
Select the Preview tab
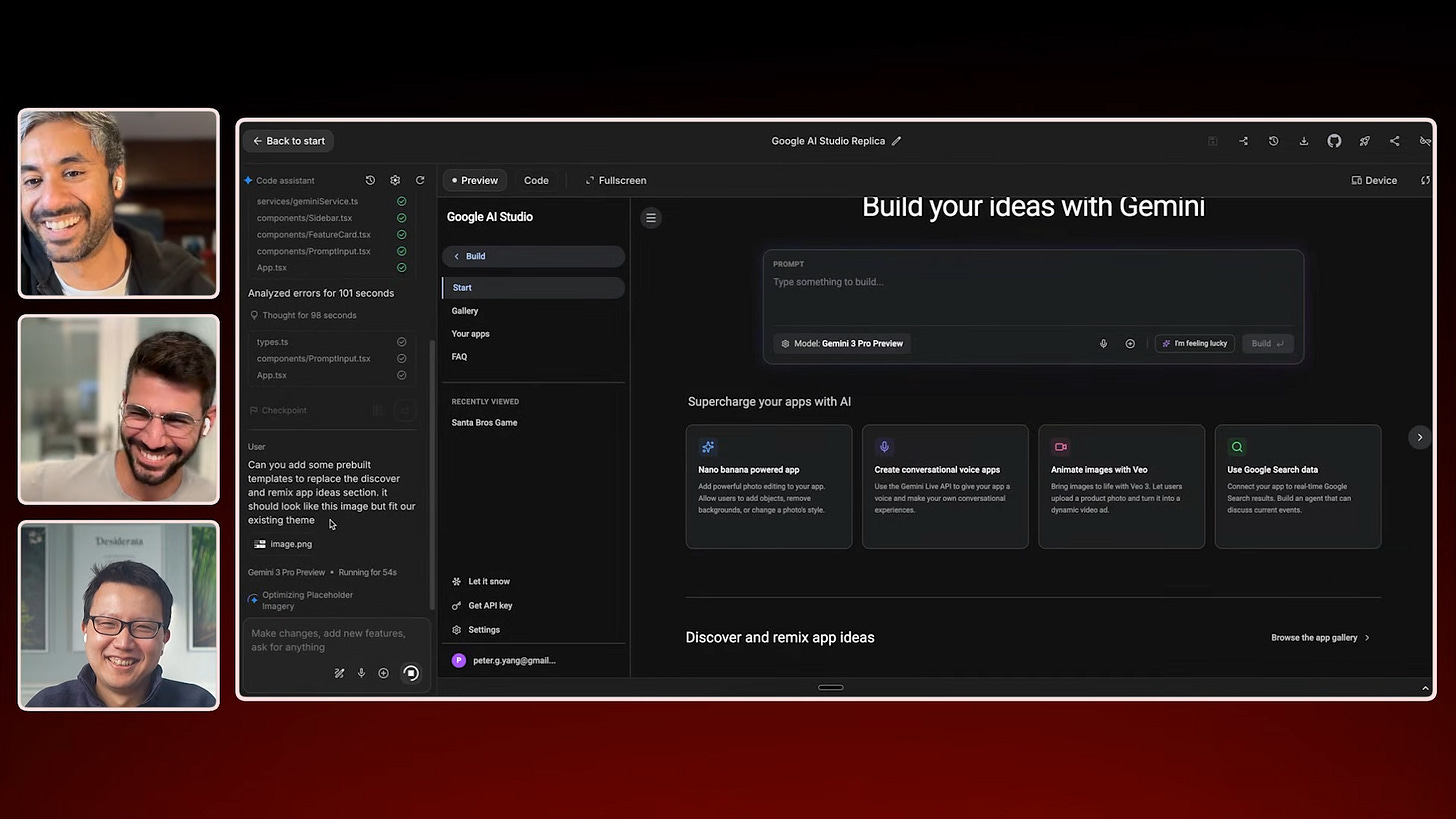point(474,180)
